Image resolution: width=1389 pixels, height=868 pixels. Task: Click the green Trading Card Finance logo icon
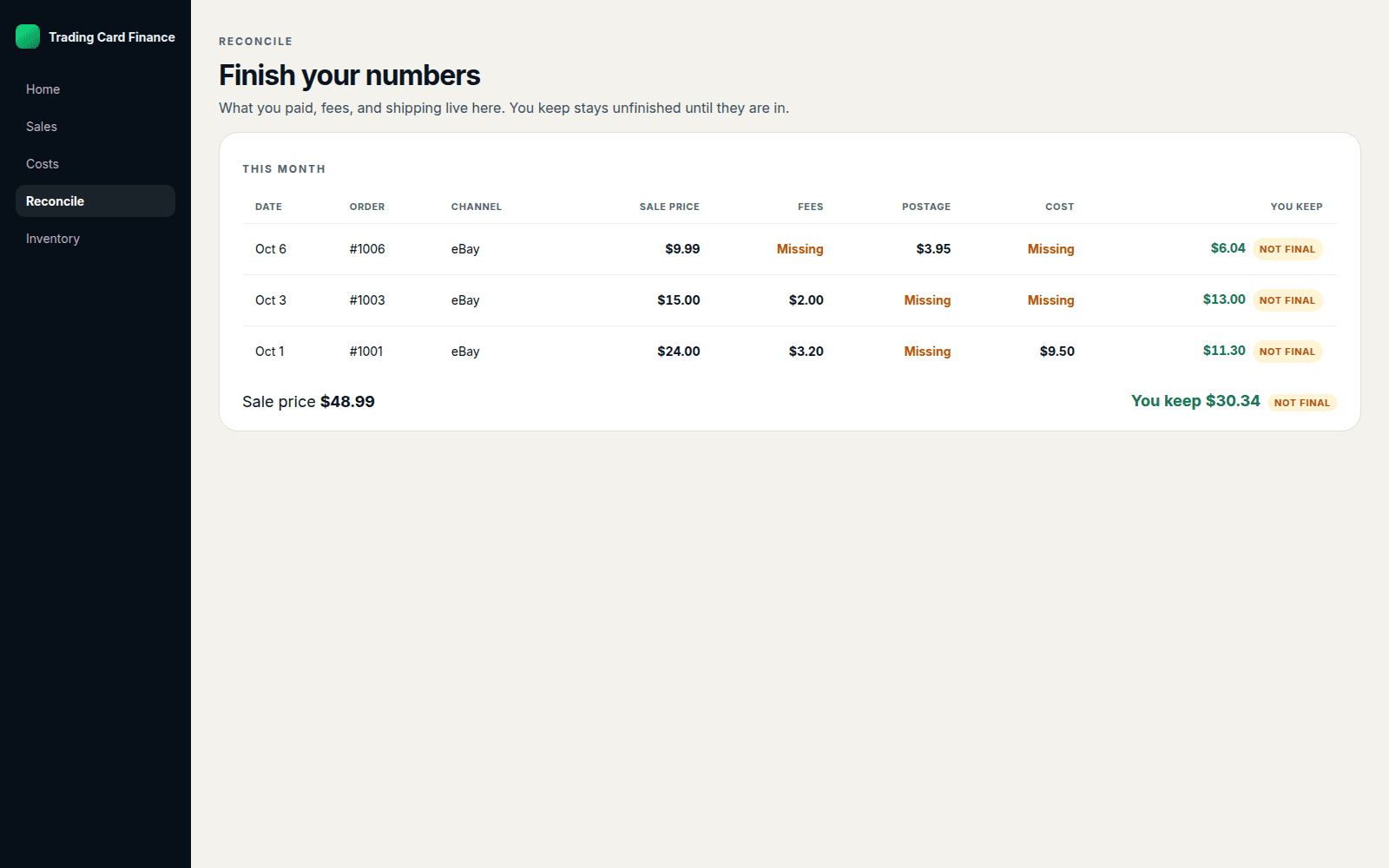pyautogui.click(x=28, y=36)
